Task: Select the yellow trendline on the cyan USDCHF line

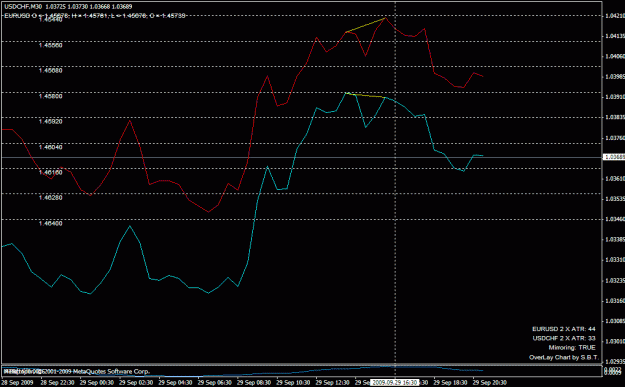Action: point(365,95)
